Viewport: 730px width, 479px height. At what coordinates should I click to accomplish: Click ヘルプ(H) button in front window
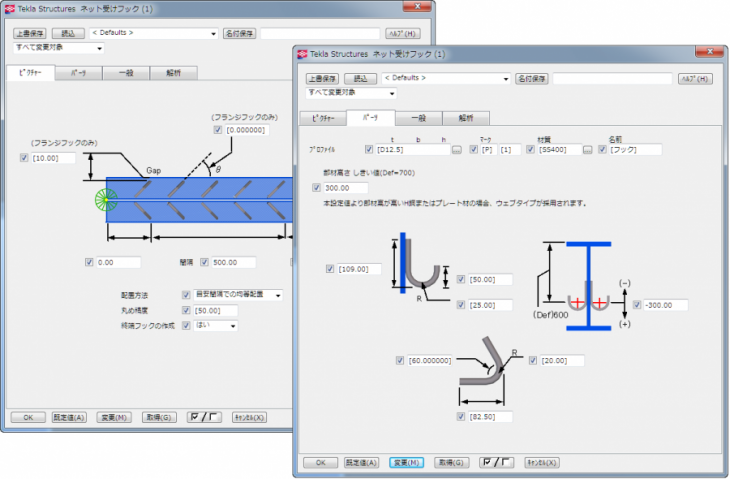695,79
